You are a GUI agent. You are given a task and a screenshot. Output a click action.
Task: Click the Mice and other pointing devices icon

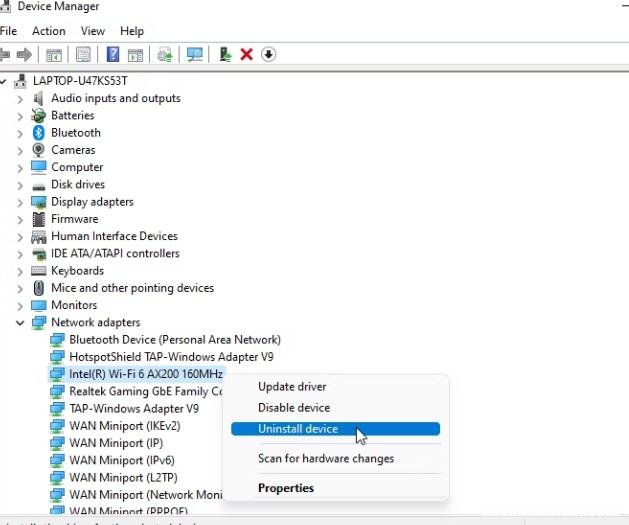pyautogui.click(x=39, y=288)
